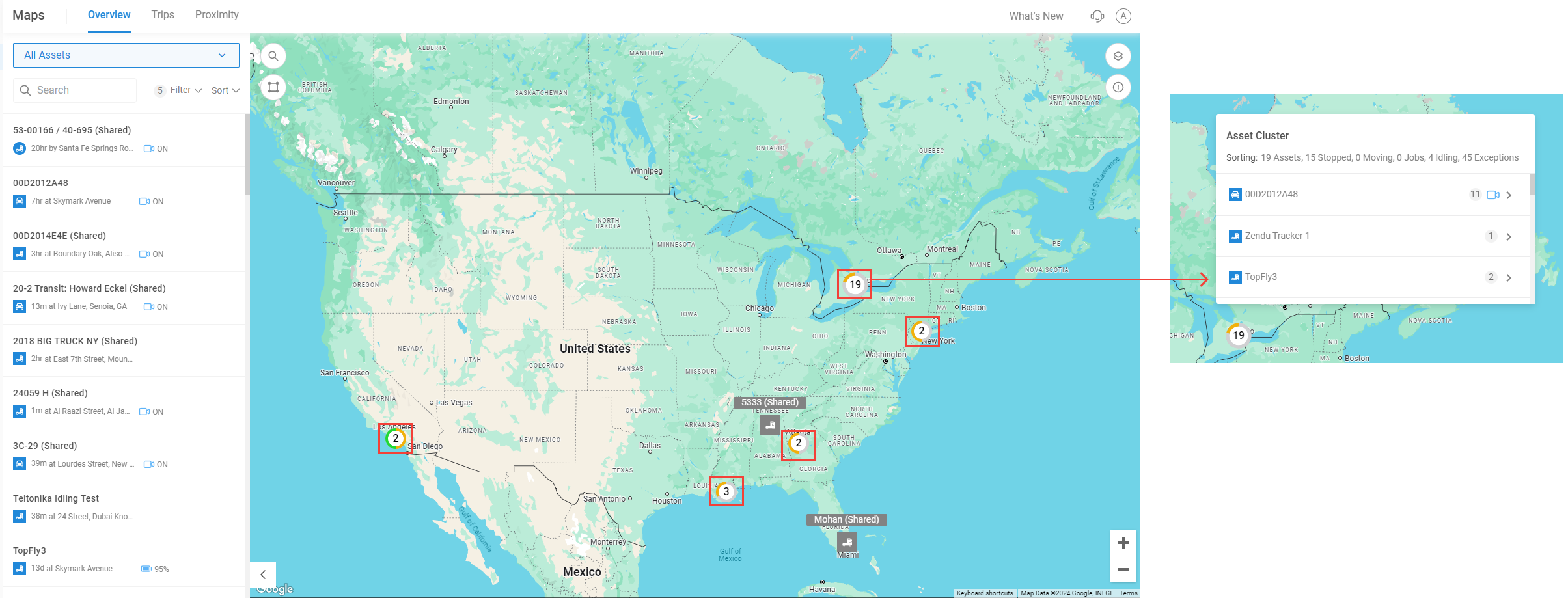Open the 19-asset cluster near Michigan
The width and height of the screenshot is (1568, 598).
pos(855,284)
